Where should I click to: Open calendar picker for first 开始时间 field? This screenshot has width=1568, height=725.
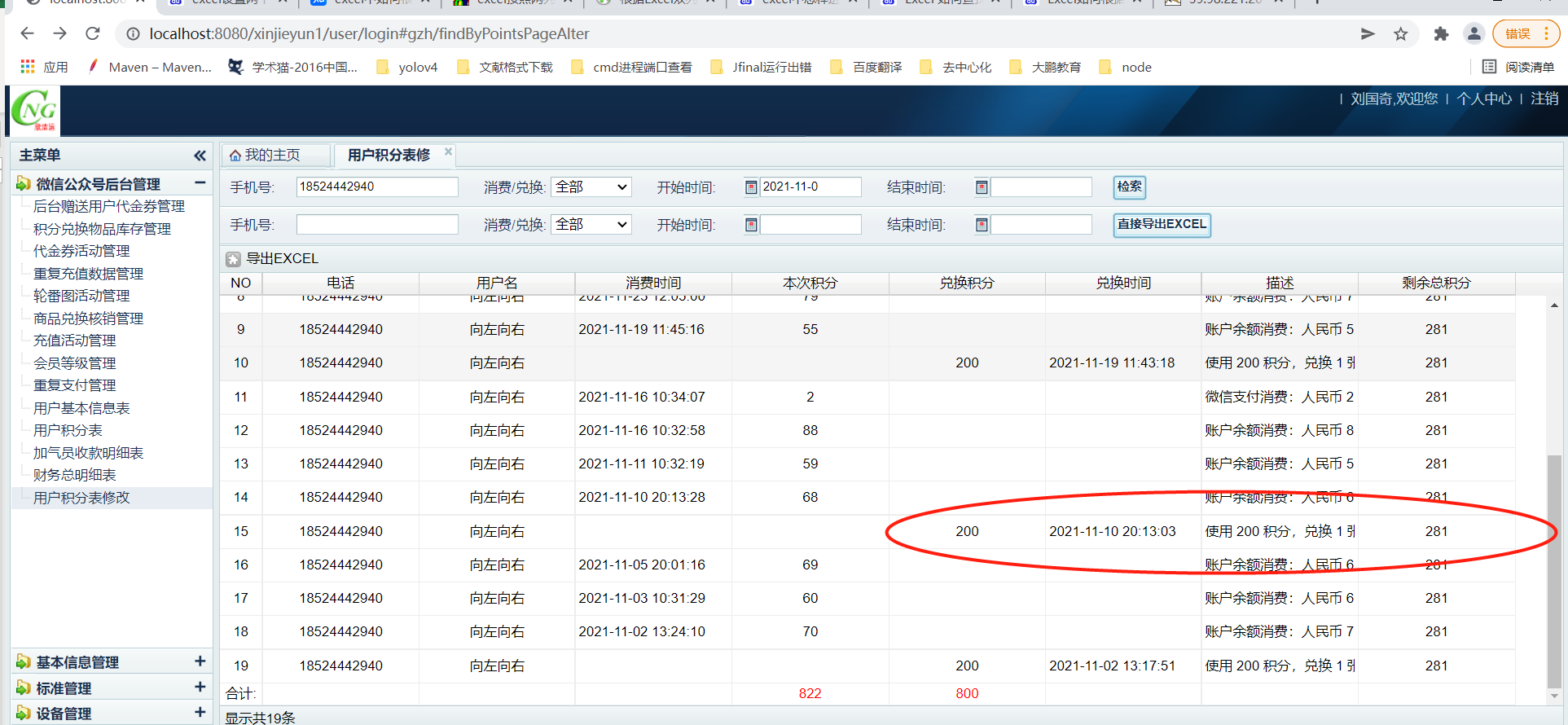click(751, 187)
